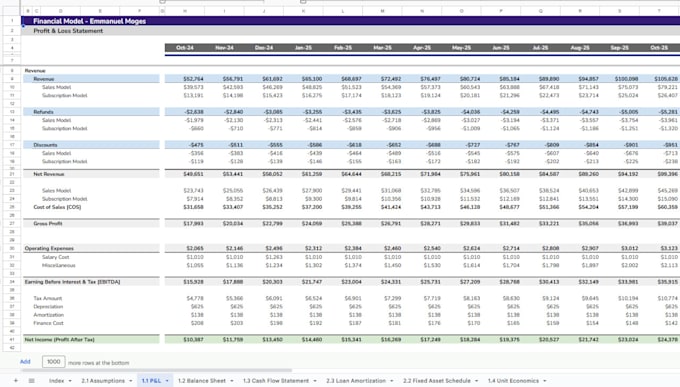Screen dimensions: 680x387
Task: Select row 21 header
Action: [12, 174]
